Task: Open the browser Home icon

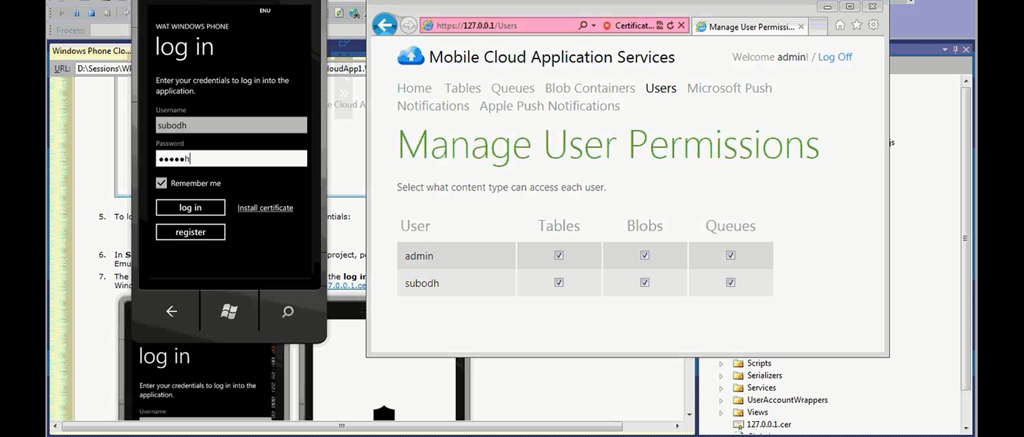Action: pyautogui.click(x=840, y=25)
